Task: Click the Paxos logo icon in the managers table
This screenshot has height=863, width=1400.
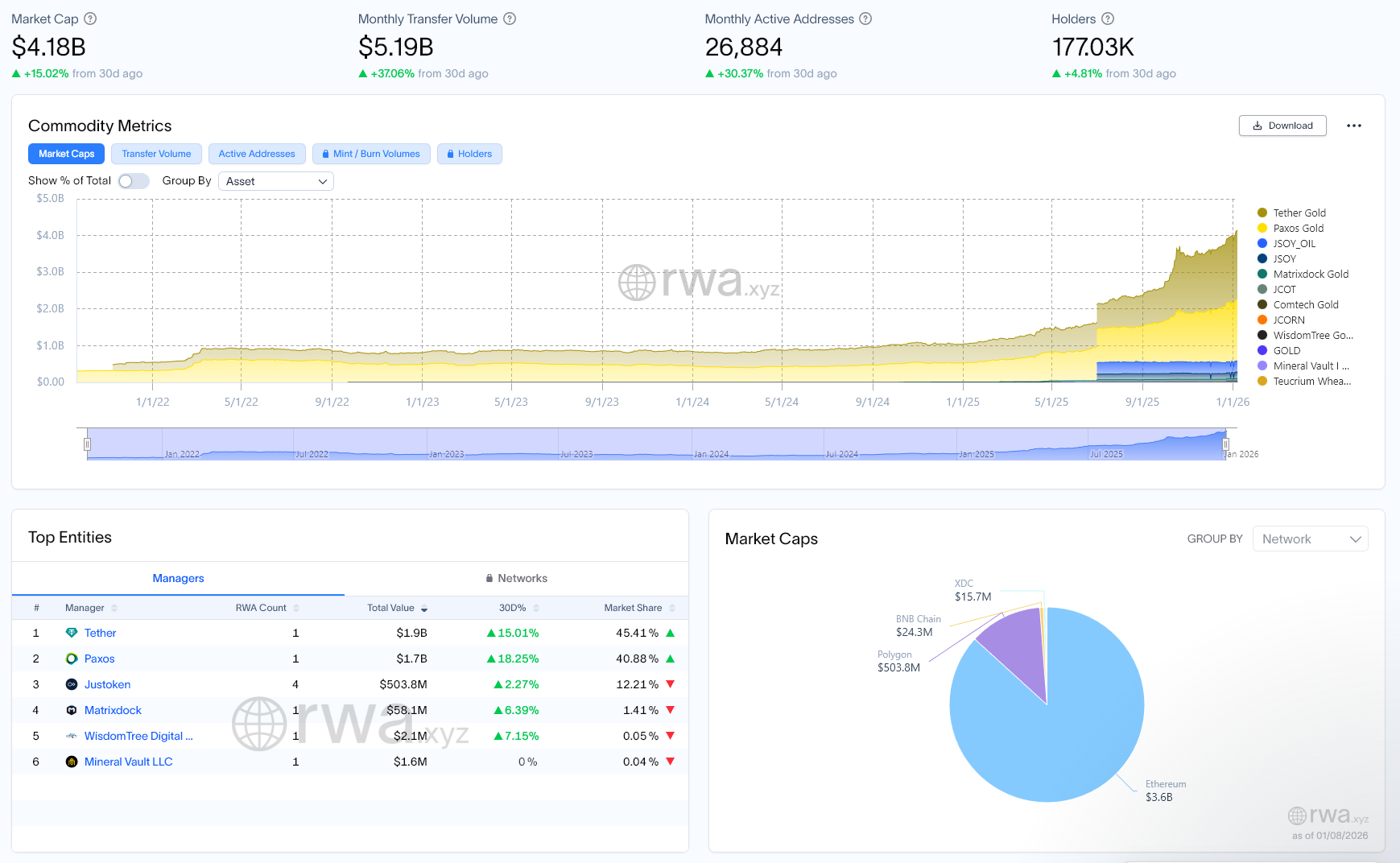Action: pos(72,659)
